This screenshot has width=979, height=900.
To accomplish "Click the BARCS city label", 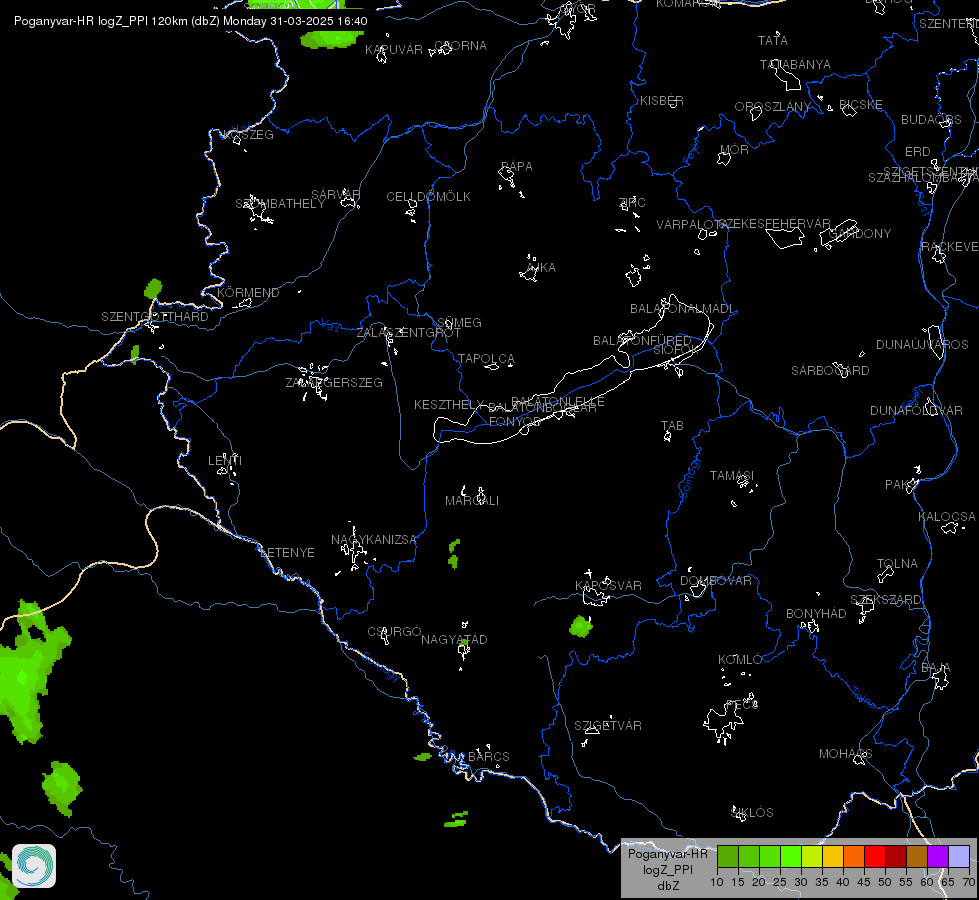I will (x=488, y=756).
